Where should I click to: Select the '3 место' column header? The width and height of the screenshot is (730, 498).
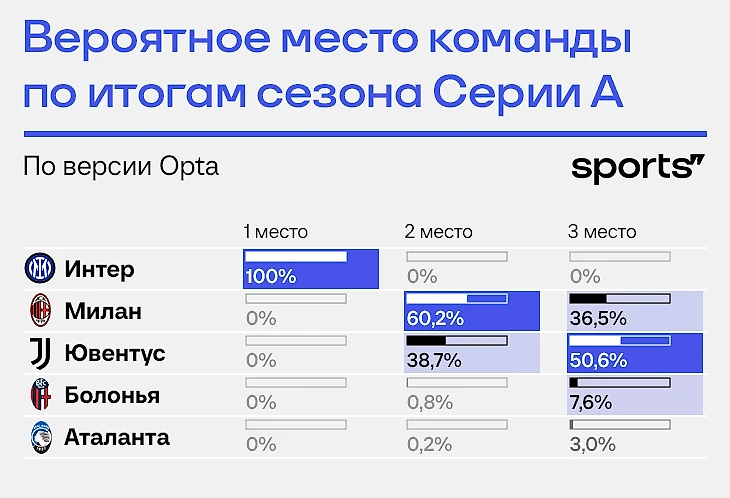coord(601,232)
